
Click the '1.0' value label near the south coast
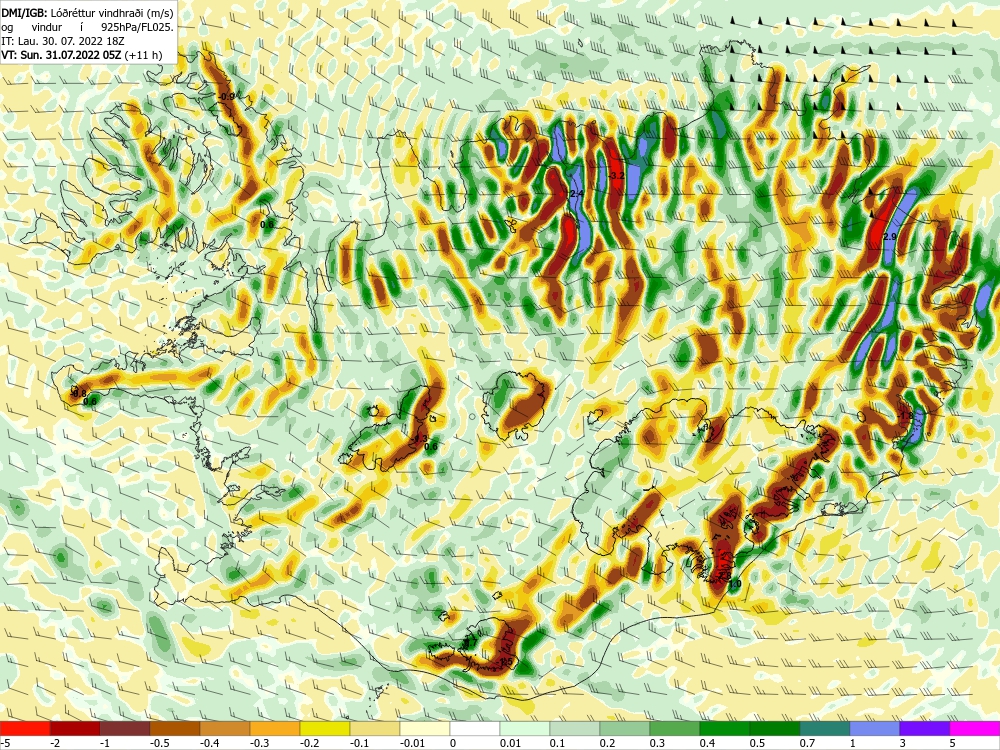[x=735, y=584]
